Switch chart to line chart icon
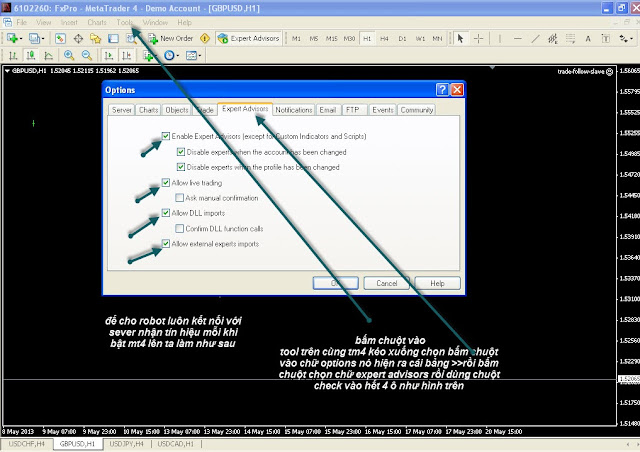 (48, 55)
